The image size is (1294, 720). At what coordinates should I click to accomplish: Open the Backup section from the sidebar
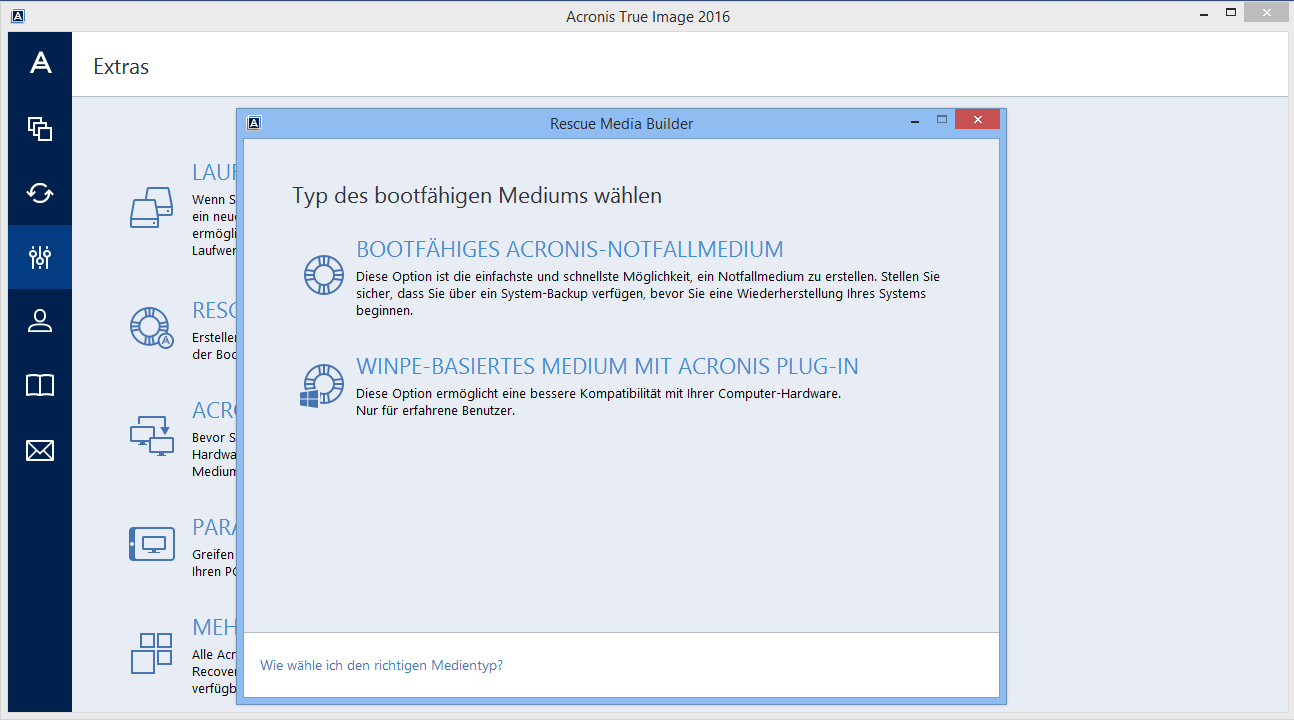coord(40,128)
